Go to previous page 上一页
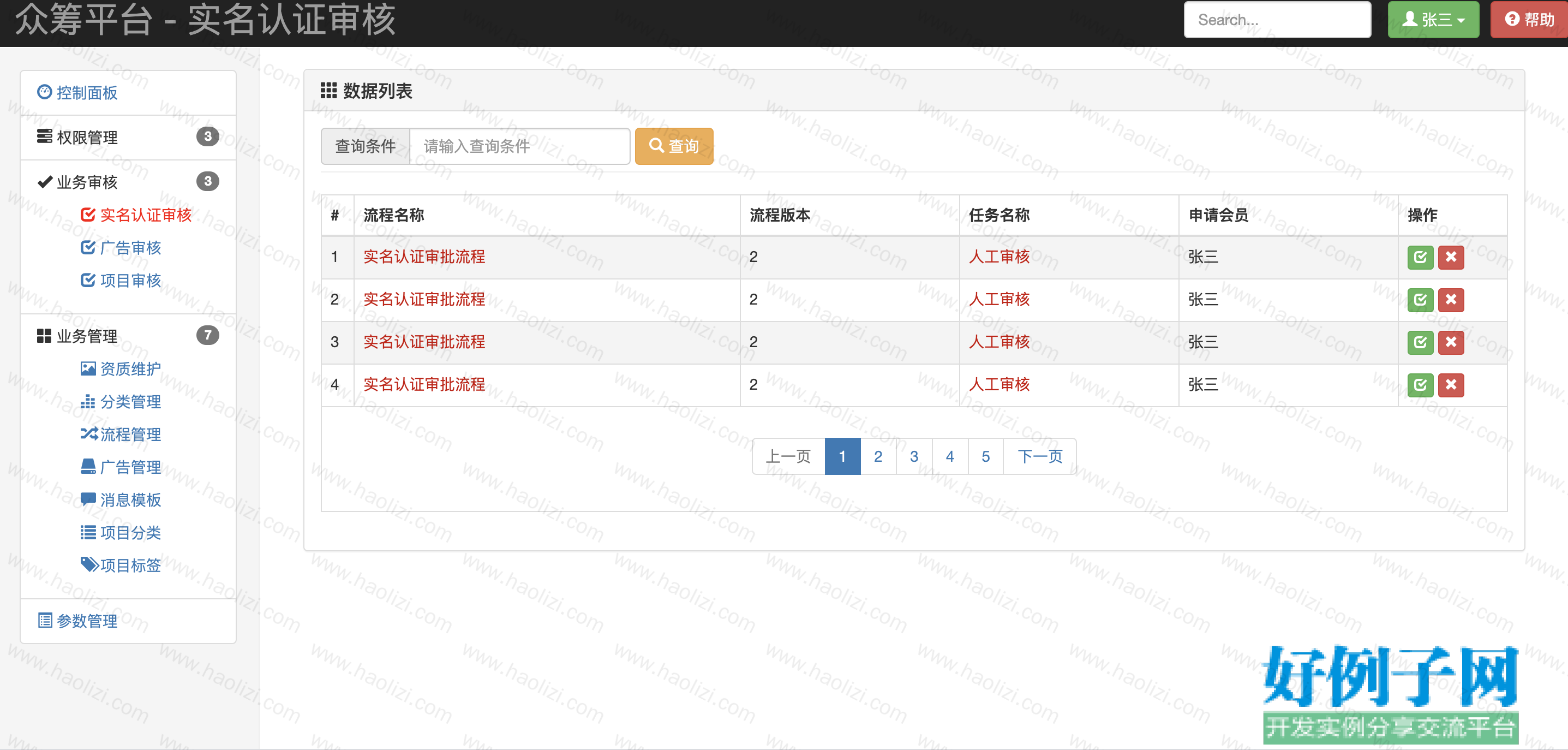Image resolution: width=1568 pixels, height=750 pixels. 788,456
